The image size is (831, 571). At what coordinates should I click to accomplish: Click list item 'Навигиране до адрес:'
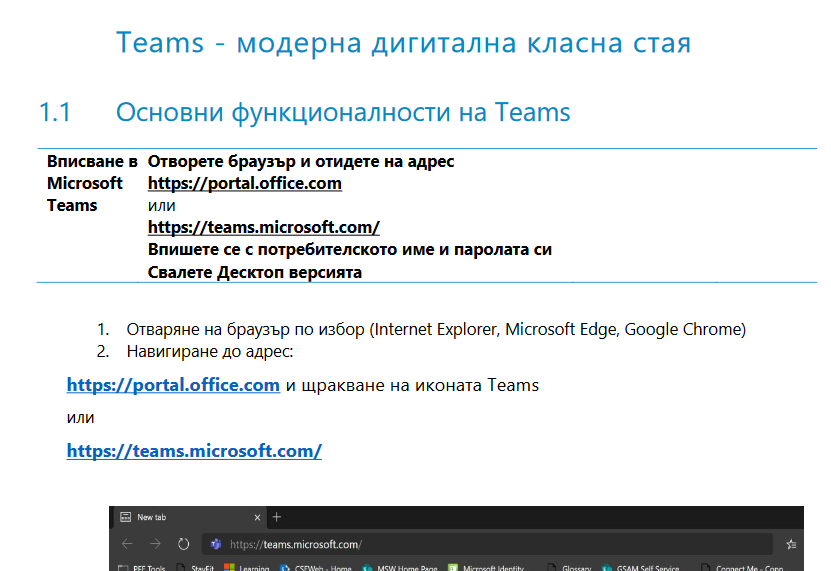click(210, 351)
